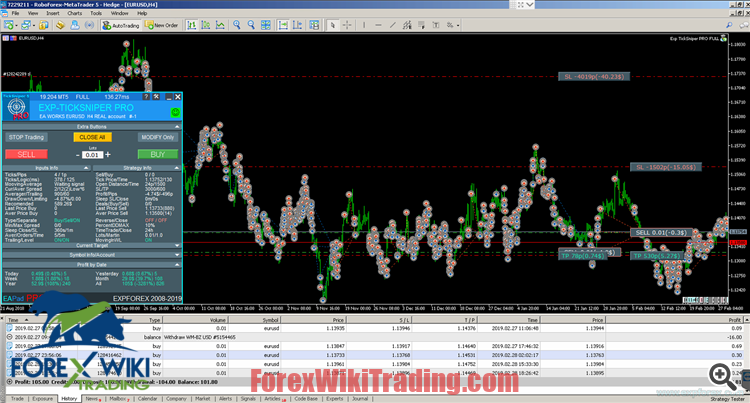The image size is (750, 403).
Task: Open the Insert menu
Action: click(x=53, y=13)
